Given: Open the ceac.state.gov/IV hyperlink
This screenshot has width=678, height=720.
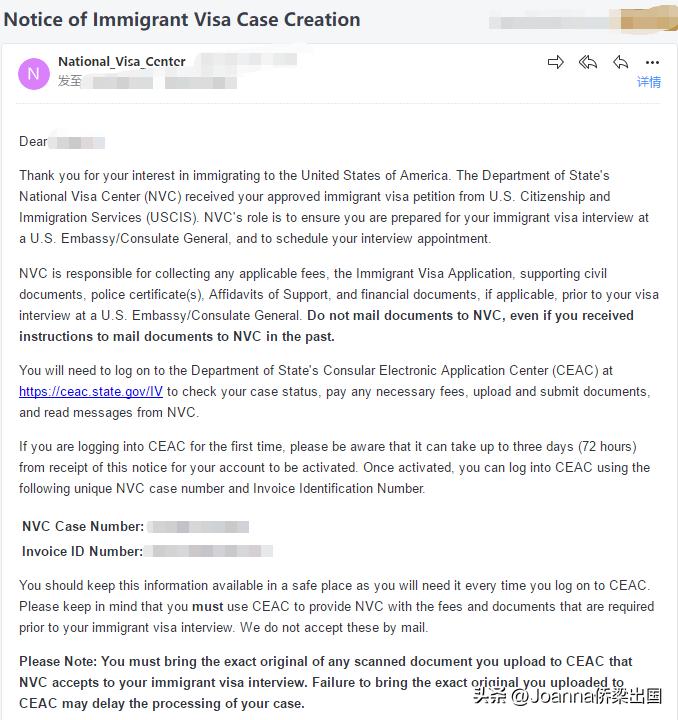Looking at the screenshot, I should pos(91,391).
